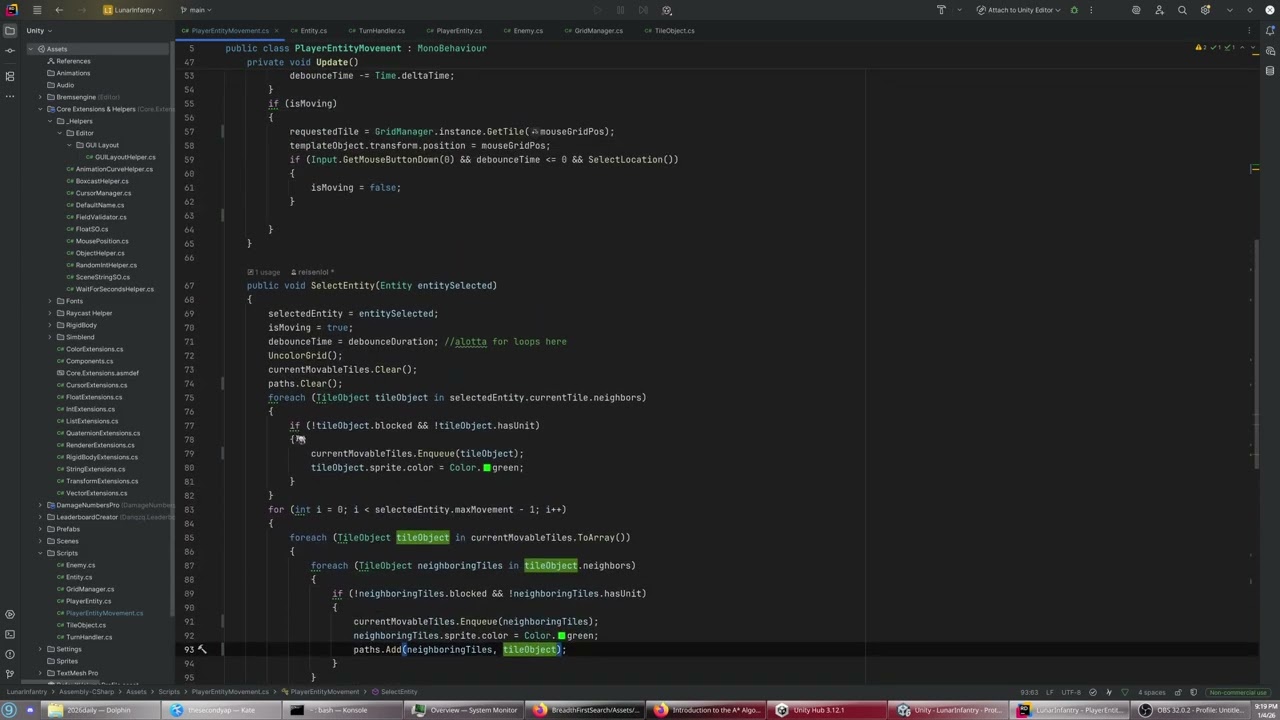Click PlayerEntityMovement.cs breadcrumb in the path bar
This screenshot has height=720, width=1280.
coord(229,692)
